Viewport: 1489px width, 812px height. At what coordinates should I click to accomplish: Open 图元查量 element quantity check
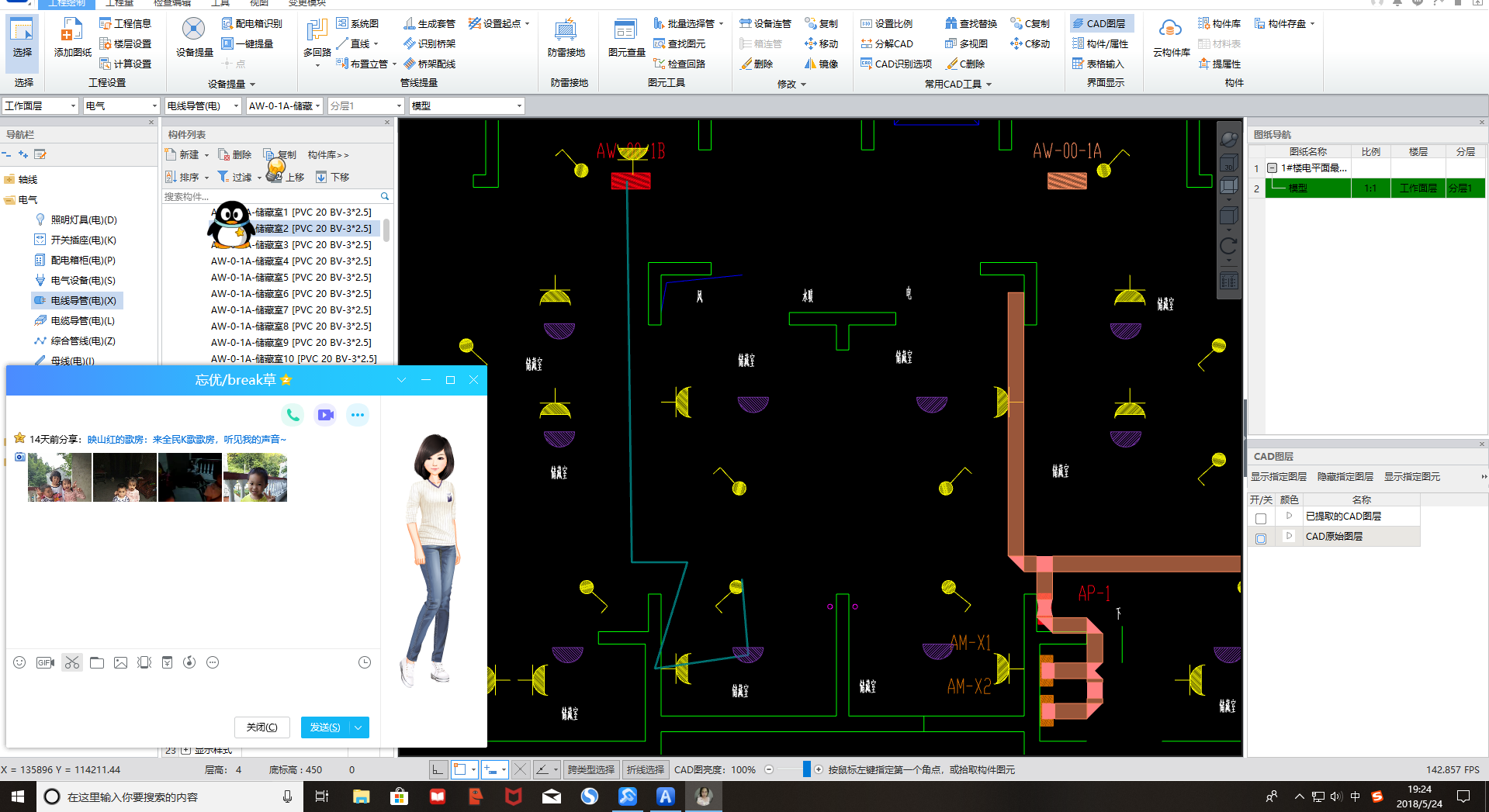click(x=626, y=38)
